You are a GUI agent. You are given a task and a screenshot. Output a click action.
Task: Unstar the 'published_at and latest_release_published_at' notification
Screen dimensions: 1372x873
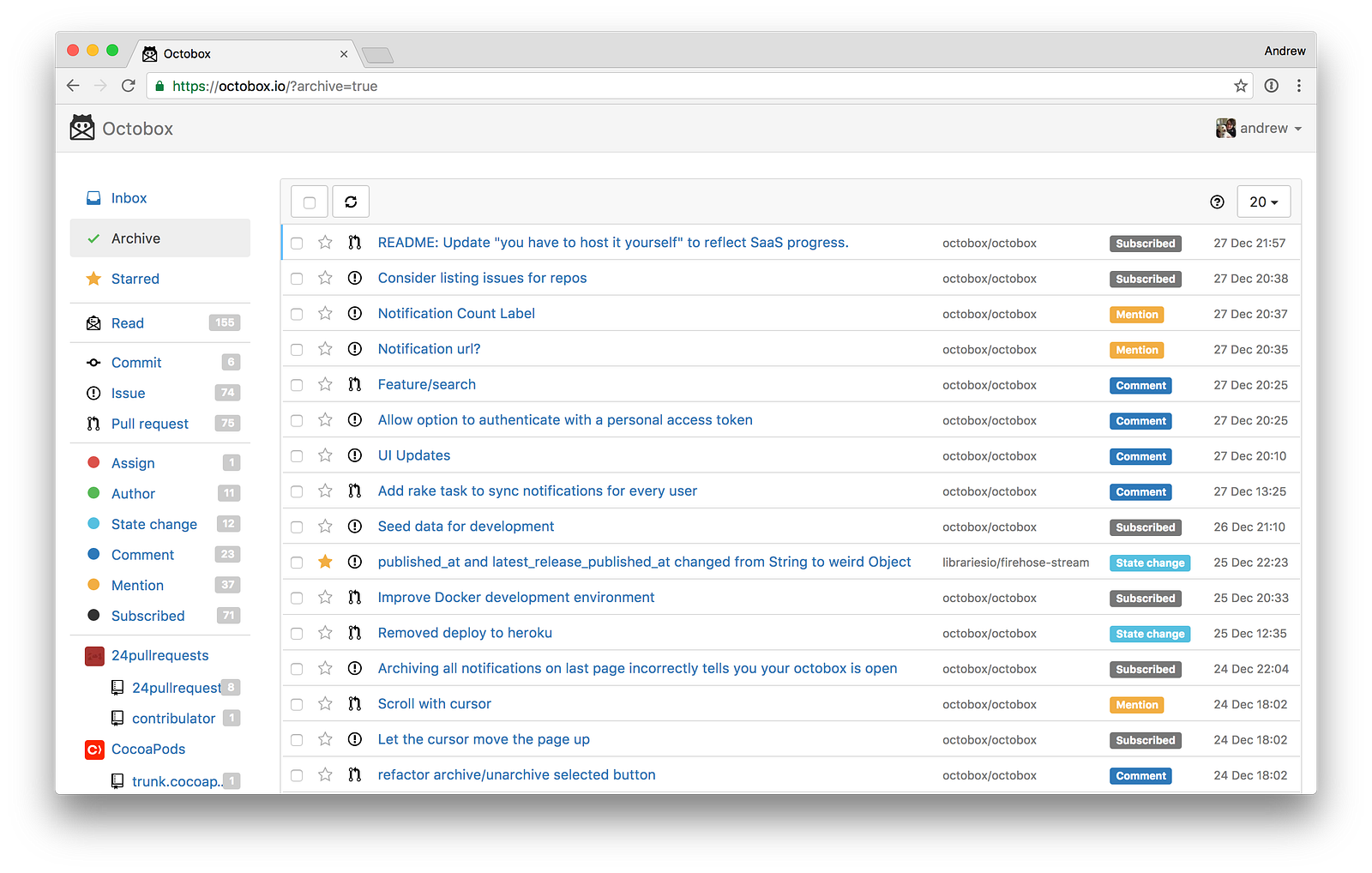[325, 562]
